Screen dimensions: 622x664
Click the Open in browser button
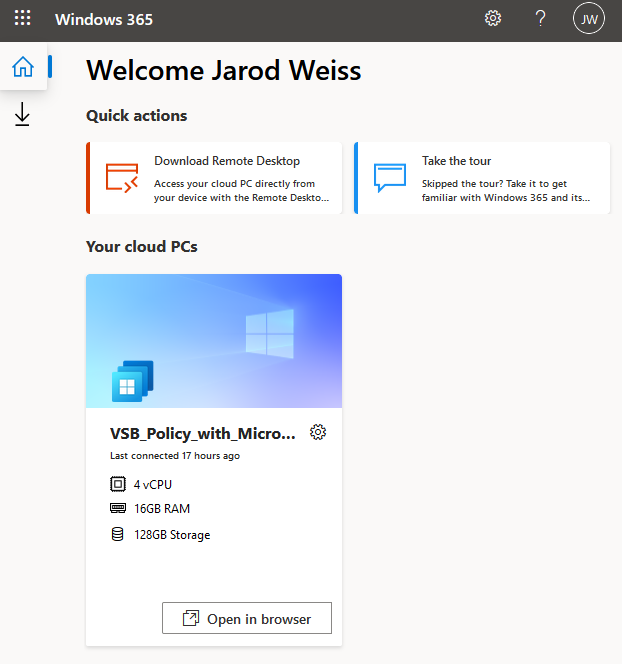[x=247, y=618]
